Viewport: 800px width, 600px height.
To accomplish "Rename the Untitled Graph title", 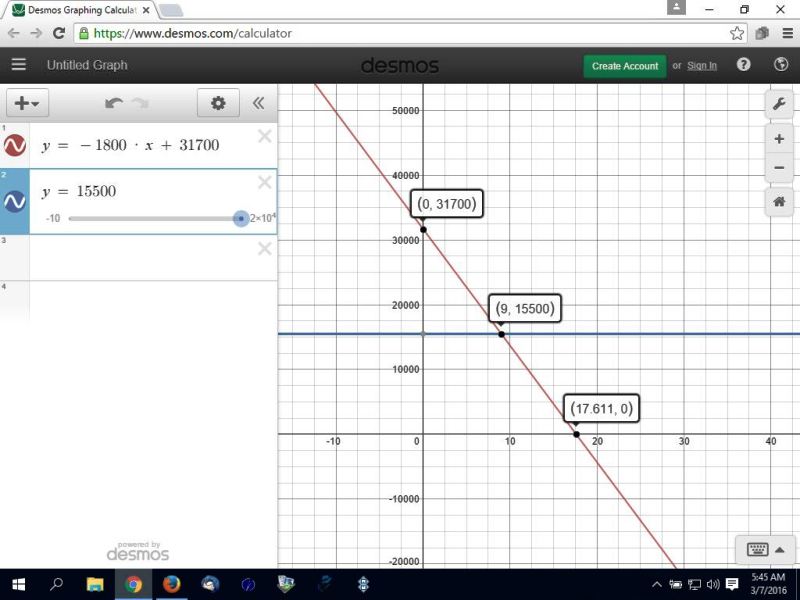I will coord(87,65).
